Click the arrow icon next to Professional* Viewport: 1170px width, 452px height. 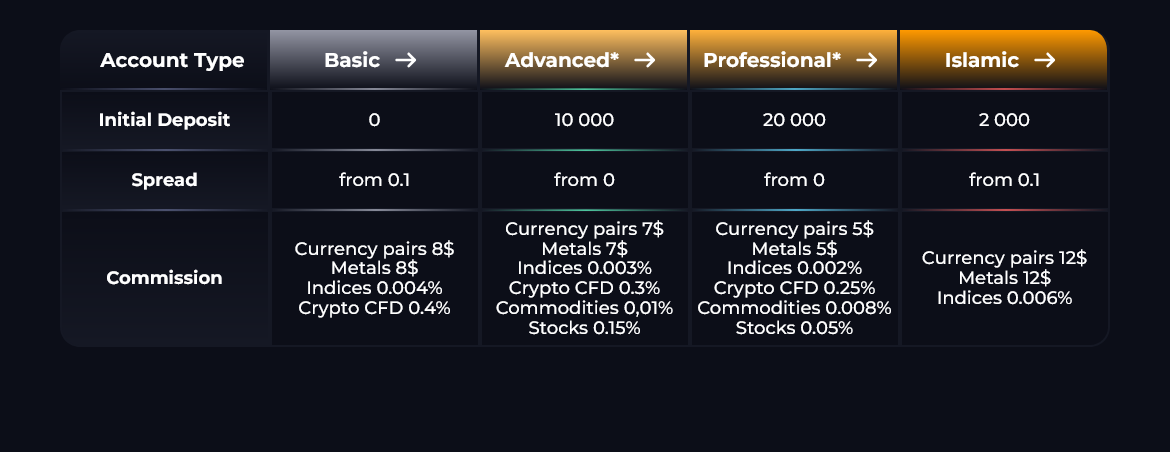tap(866, 61)
